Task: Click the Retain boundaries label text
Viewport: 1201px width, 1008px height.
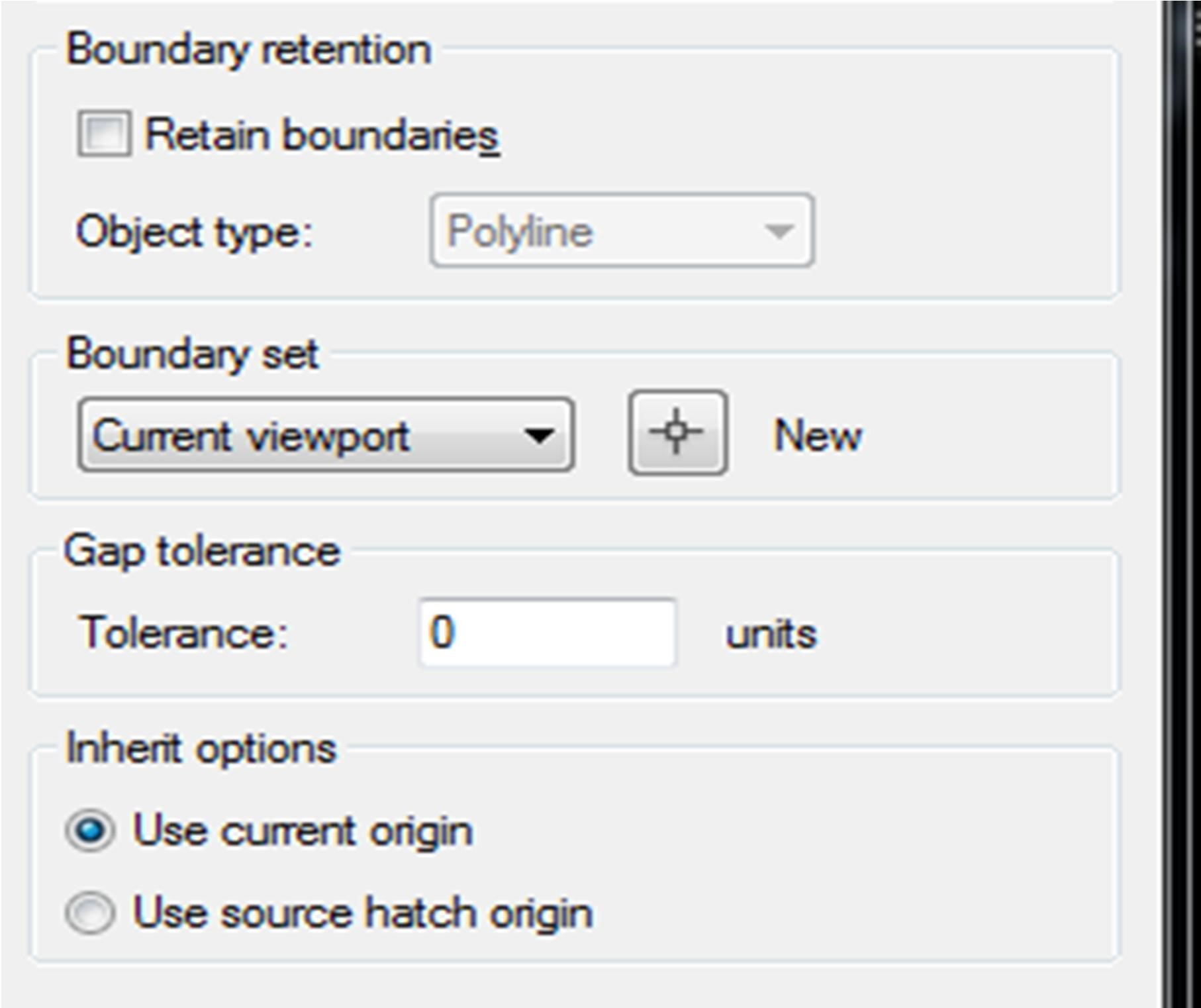Action: 321,135
